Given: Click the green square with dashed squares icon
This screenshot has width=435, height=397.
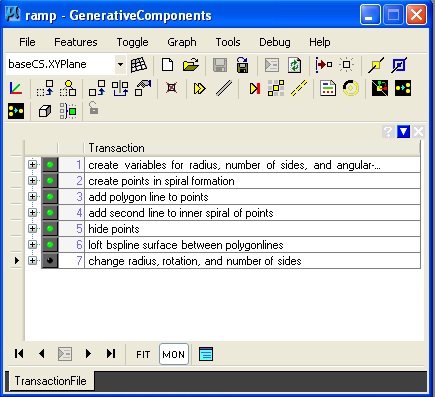Looking at the screenshot, I should pos(68,111).
